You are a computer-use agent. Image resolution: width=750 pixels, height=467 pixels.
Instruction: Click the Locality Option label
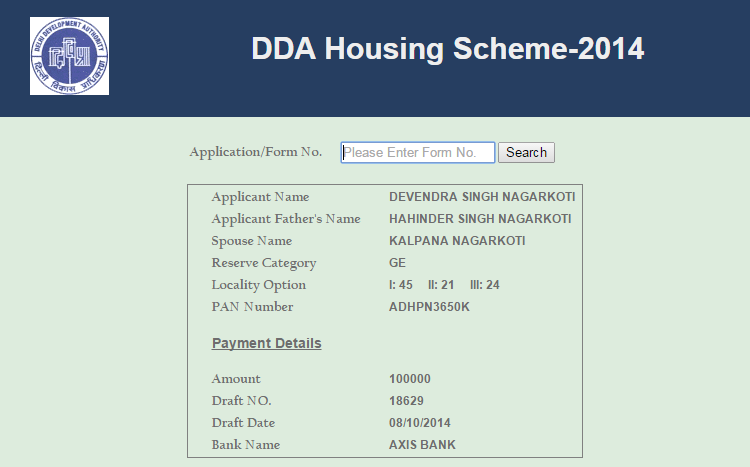(x=259, y=285)
